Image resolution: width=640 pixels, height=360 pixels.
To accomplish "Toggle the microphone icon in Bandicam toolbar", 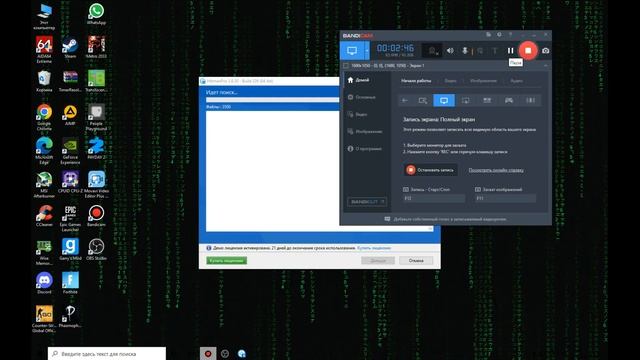I will click(464, 51).
